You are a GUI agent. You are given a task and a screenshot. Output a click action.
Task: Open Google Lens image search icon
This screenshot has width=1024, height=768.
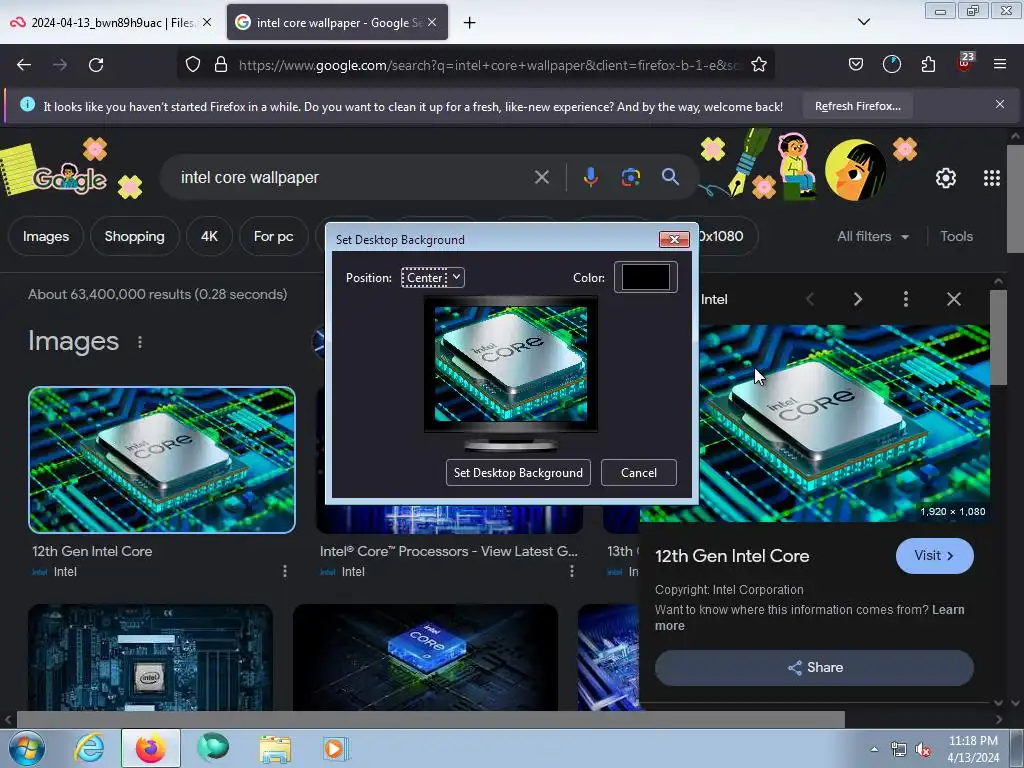click(x=630, y=177)
